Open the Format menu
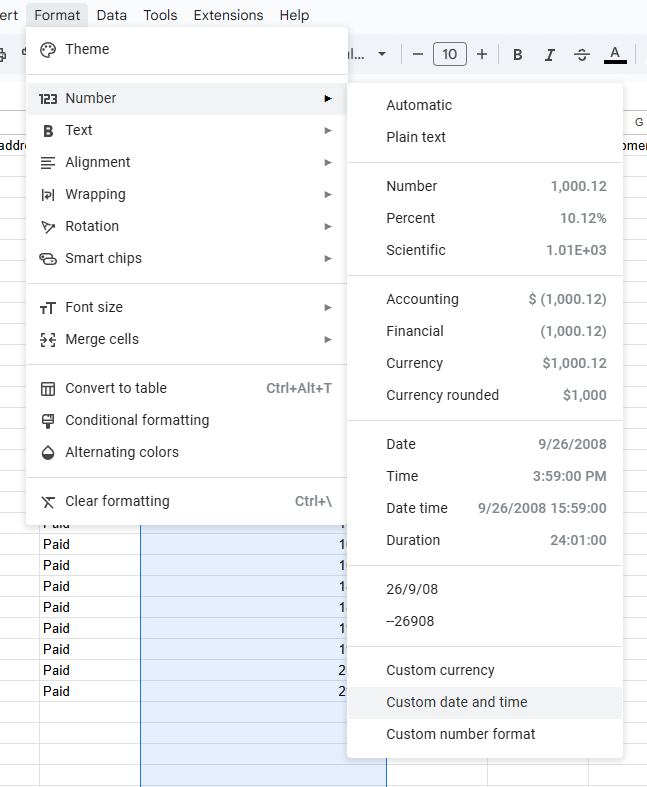The image size is (647, 787). tap(57, 15)
